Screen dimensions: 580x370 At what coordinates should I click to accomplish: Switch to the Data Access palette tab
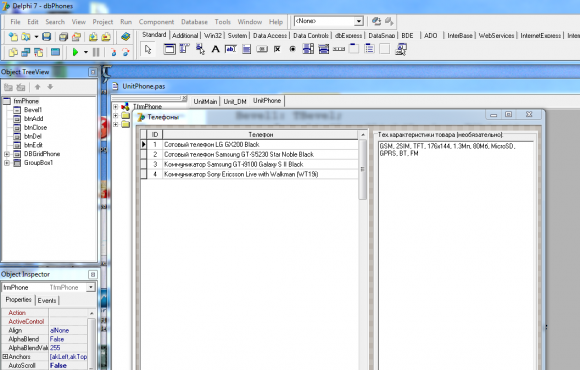pyautogui.click(x=270, y=36)
